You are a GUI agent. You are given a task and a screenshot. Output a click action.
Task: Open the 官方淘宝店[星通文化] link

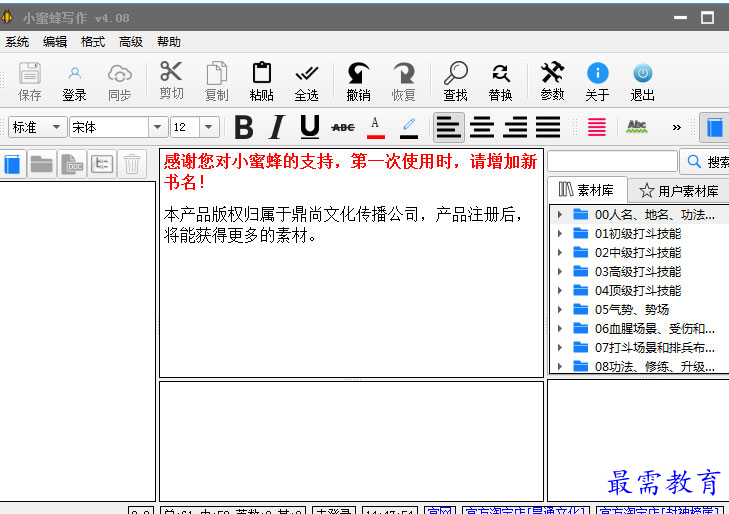pyautogui.click(x=526, y=510)
